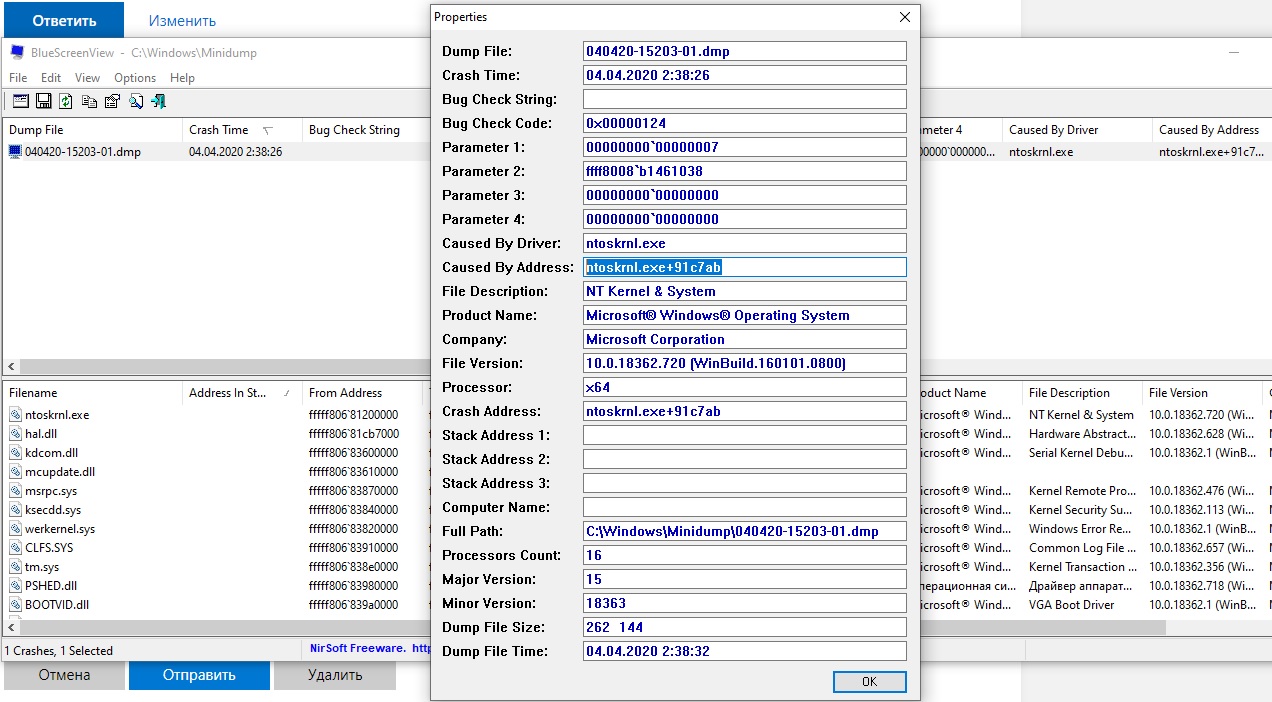Click the Processors Count field showing 16
This screenshot has height=702, width=1272.
[745, 555]
